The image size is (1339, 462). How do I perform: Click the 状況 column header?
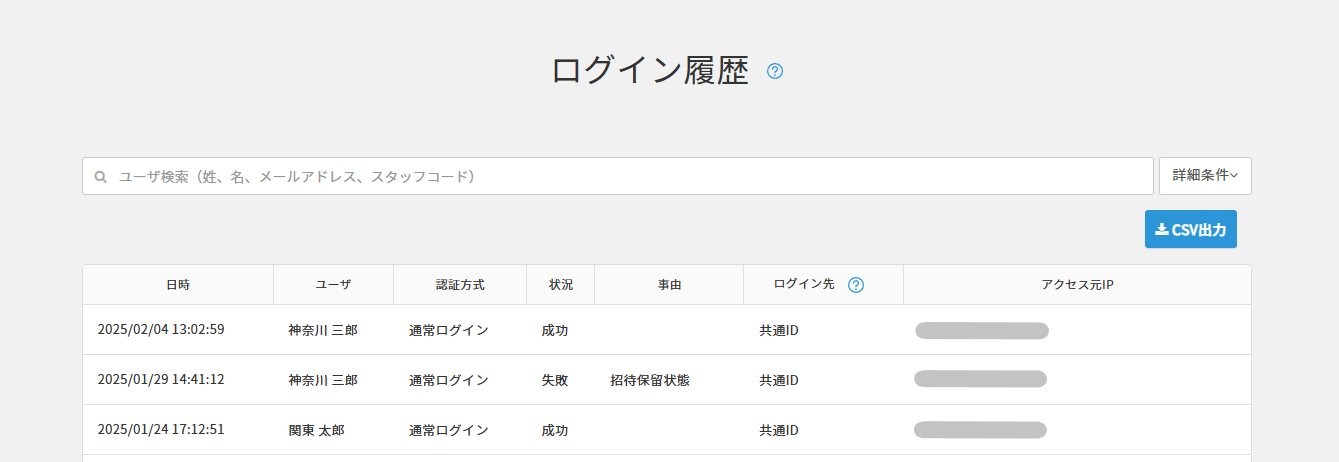click(x=560, y=285)
